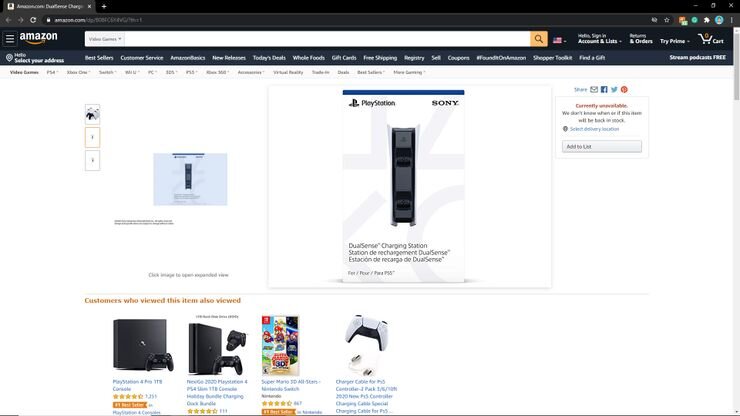This screenshot has height=416, width=740.
Task: Click Stream podcasts FREE banner link
Action: tap(698, 58)
